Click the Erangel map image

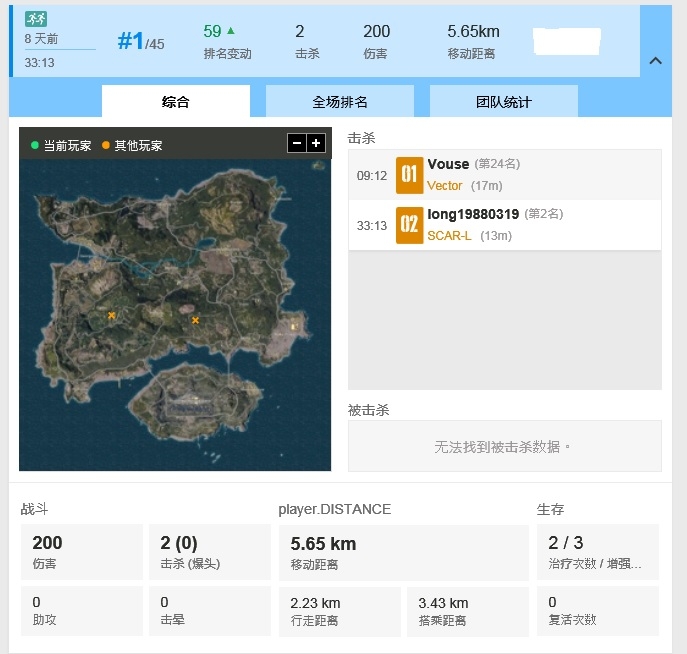pyautogui.click(x=175, y=315)
